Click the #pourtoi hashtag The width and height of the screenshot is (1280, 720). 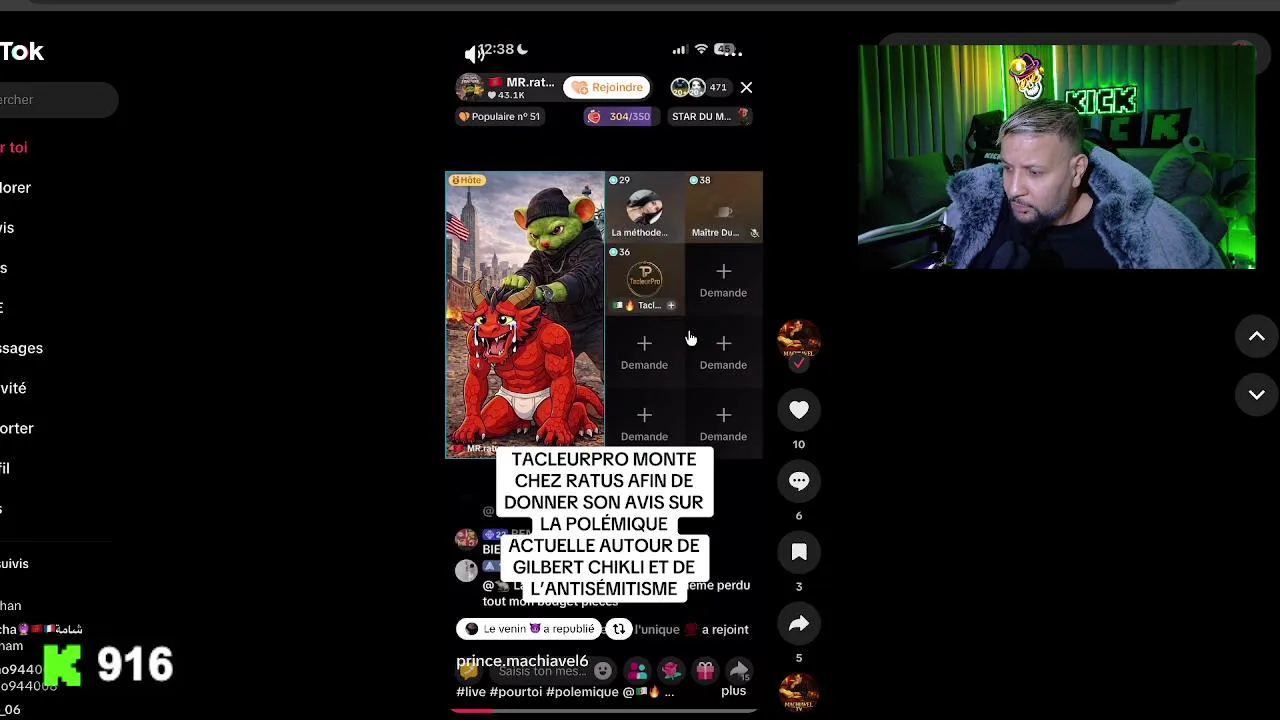(516, 692)
